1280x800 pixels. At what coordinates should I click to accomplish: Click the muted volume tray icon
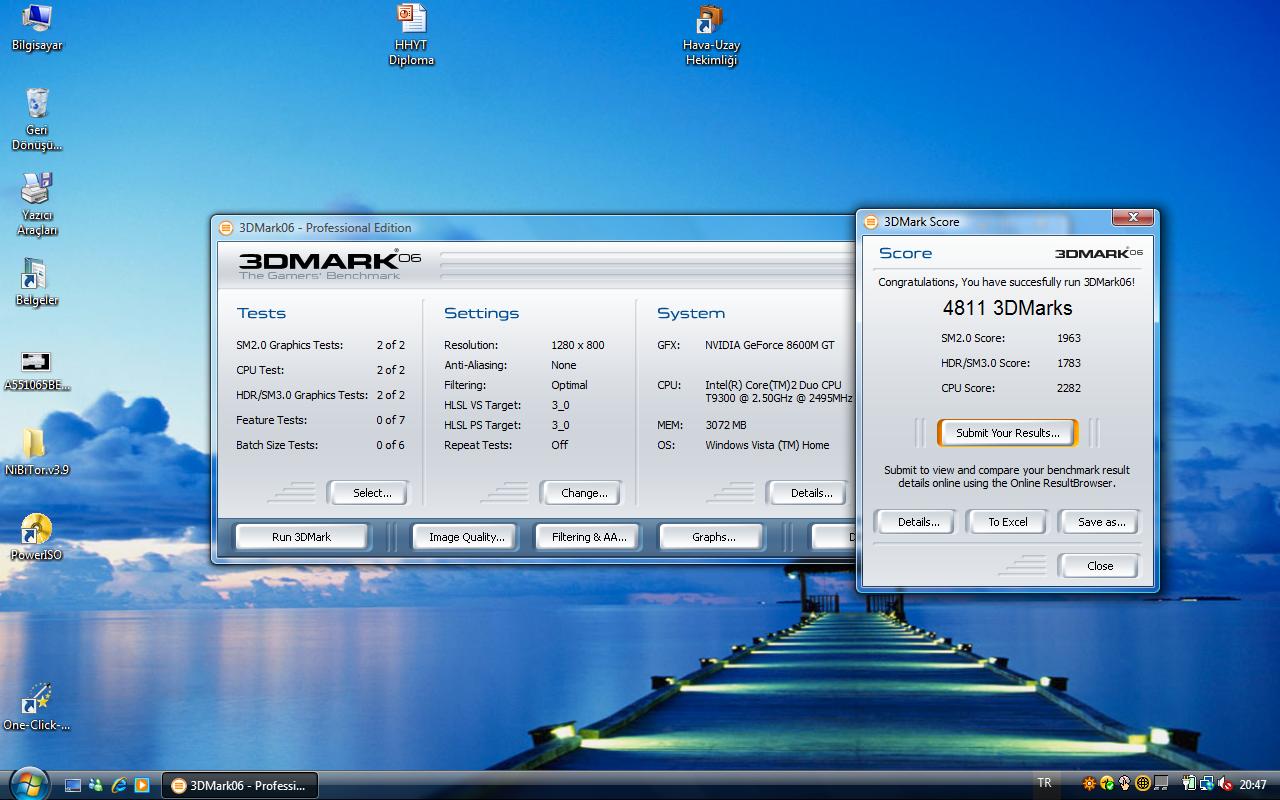1225,784
